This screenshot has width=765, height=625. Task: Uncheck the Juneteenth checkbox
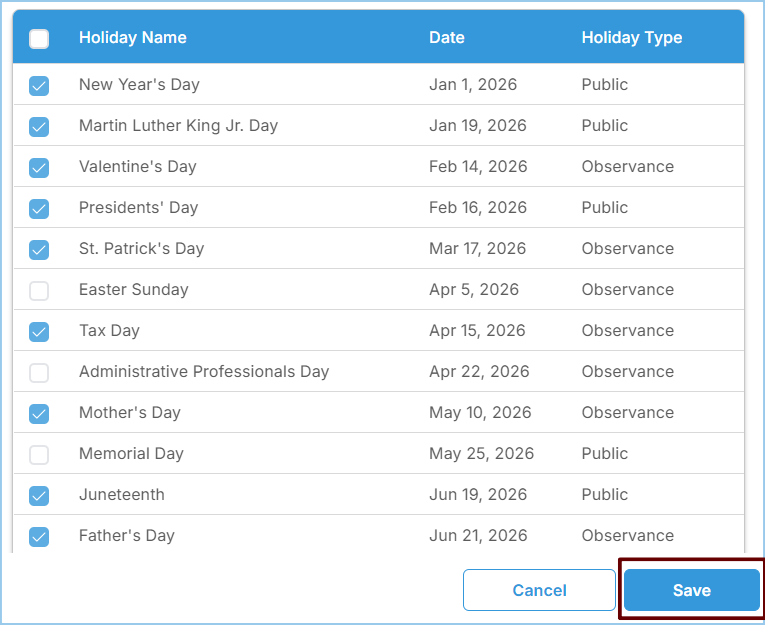(x=39, y=496)
